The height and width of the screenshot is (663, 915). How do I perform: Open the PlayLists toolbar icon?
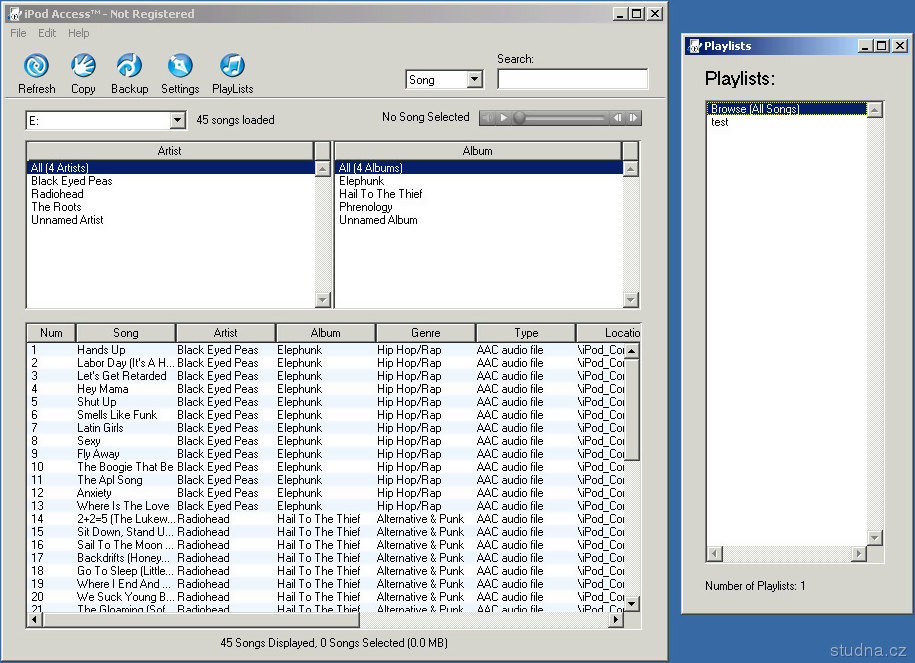click(x=232, y=66)
